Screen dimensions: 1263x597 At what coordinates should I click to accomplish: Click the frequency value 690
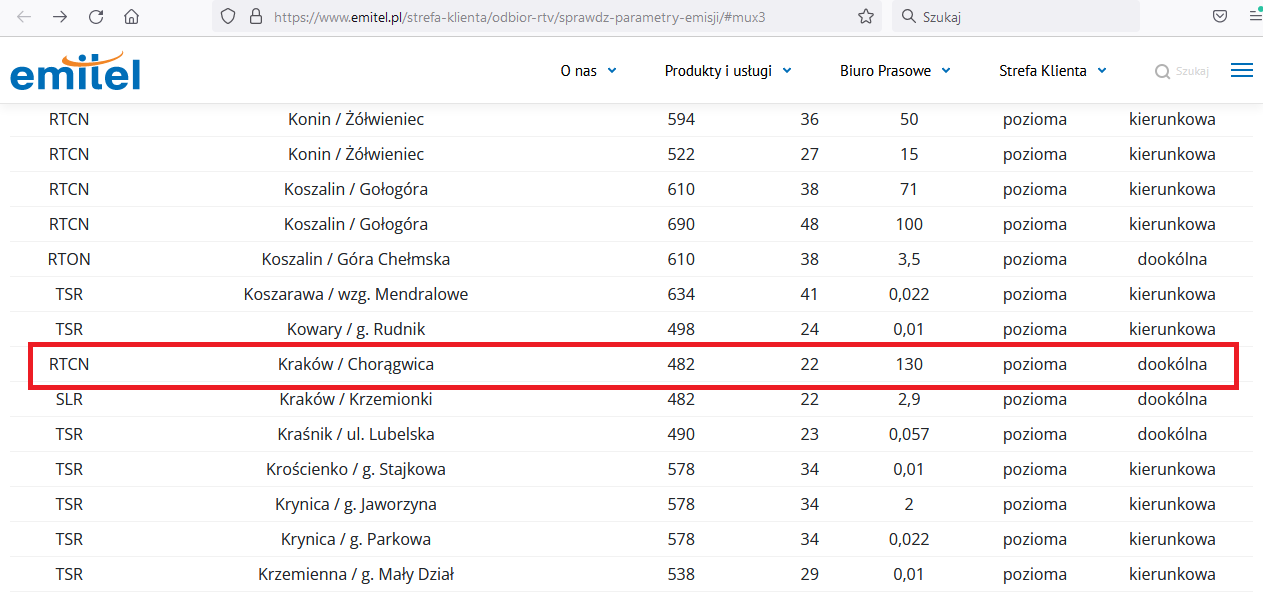(681, 225)
